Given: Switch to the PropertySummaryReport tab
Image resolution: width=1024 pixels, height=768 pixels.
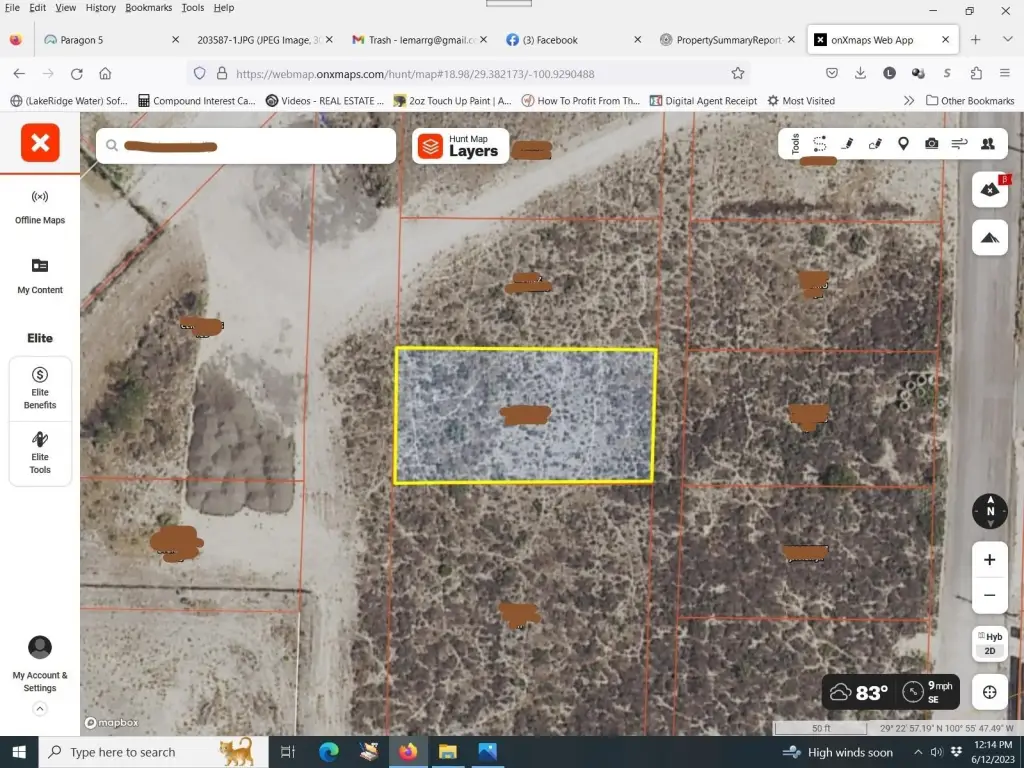Looking at the screenshot, I should (728, 40).
